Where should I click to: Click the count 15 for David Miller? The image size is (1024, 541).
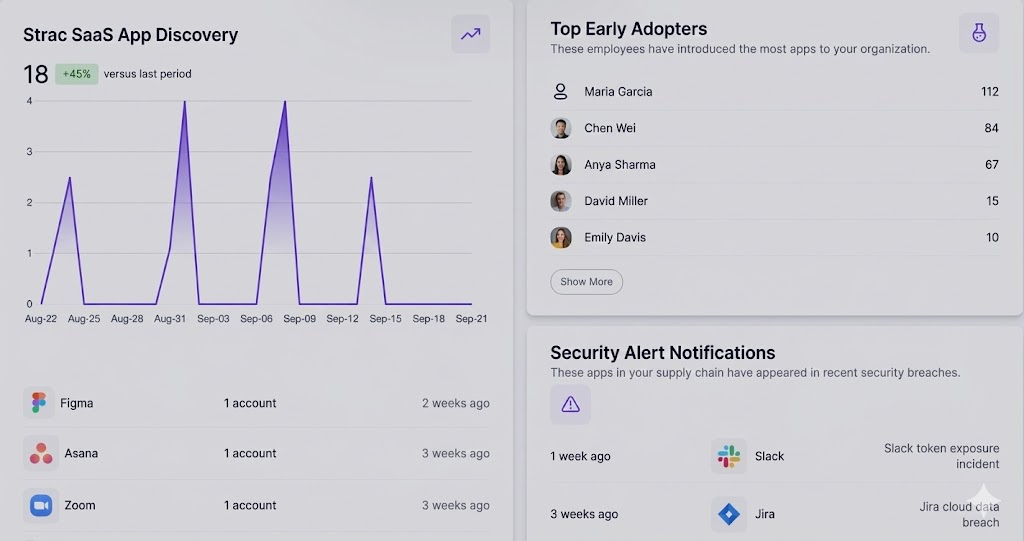993,201
